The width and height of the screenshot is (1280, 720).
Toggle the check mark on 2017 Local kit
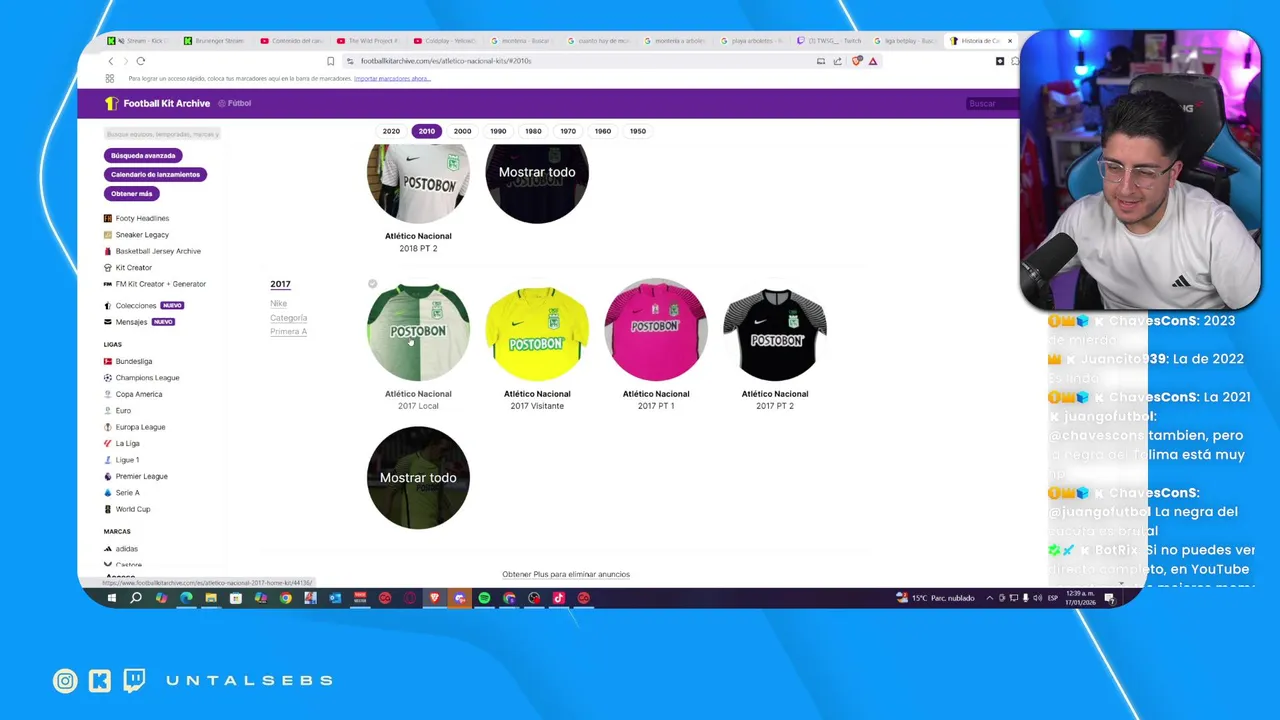pos(372,284)
